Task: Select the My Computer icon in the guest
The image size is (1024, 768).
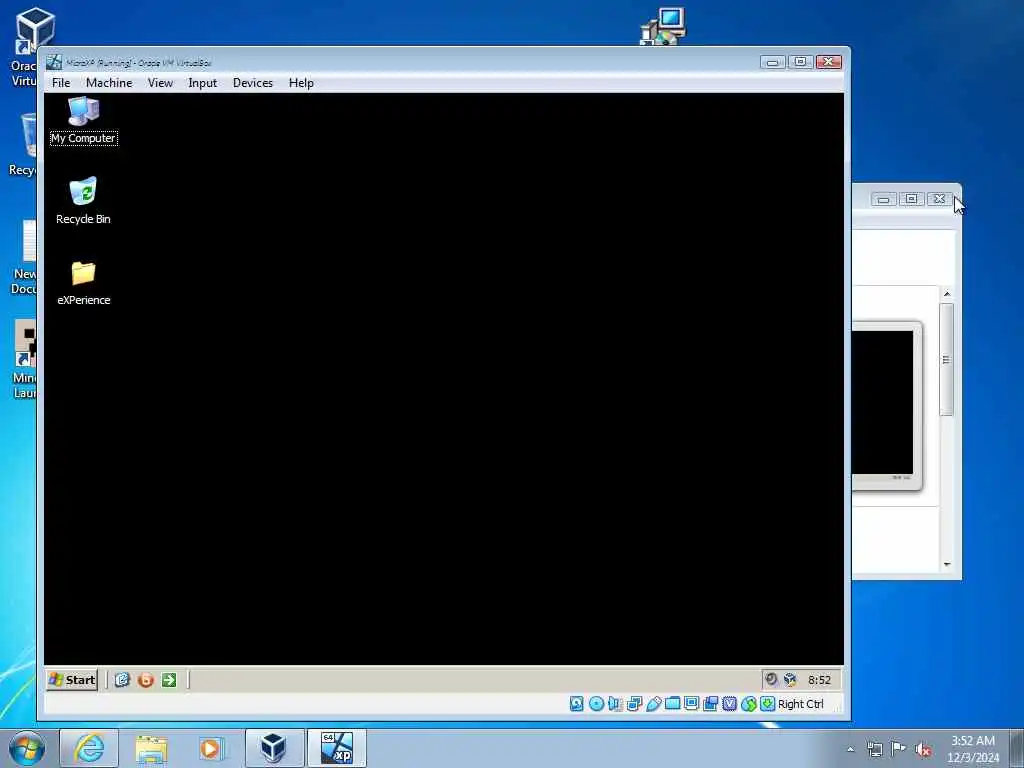Action: [x=84, y=121]
